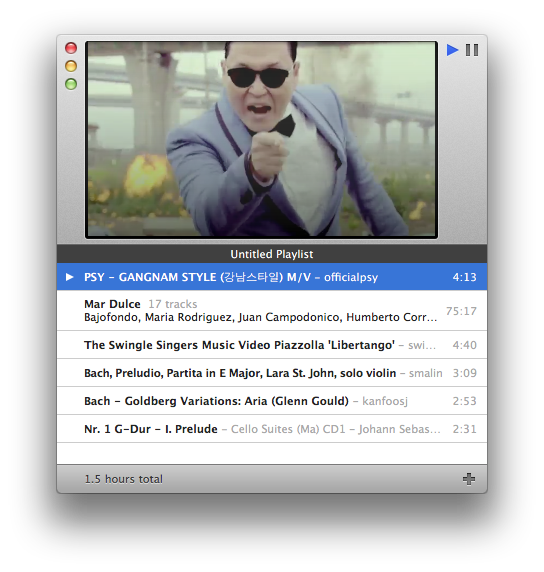The width and height of the screenshot is (544, 572).
Task: Click the Cello Suites (Ma) CD1 album text
Action: click(x=288, y=429)
